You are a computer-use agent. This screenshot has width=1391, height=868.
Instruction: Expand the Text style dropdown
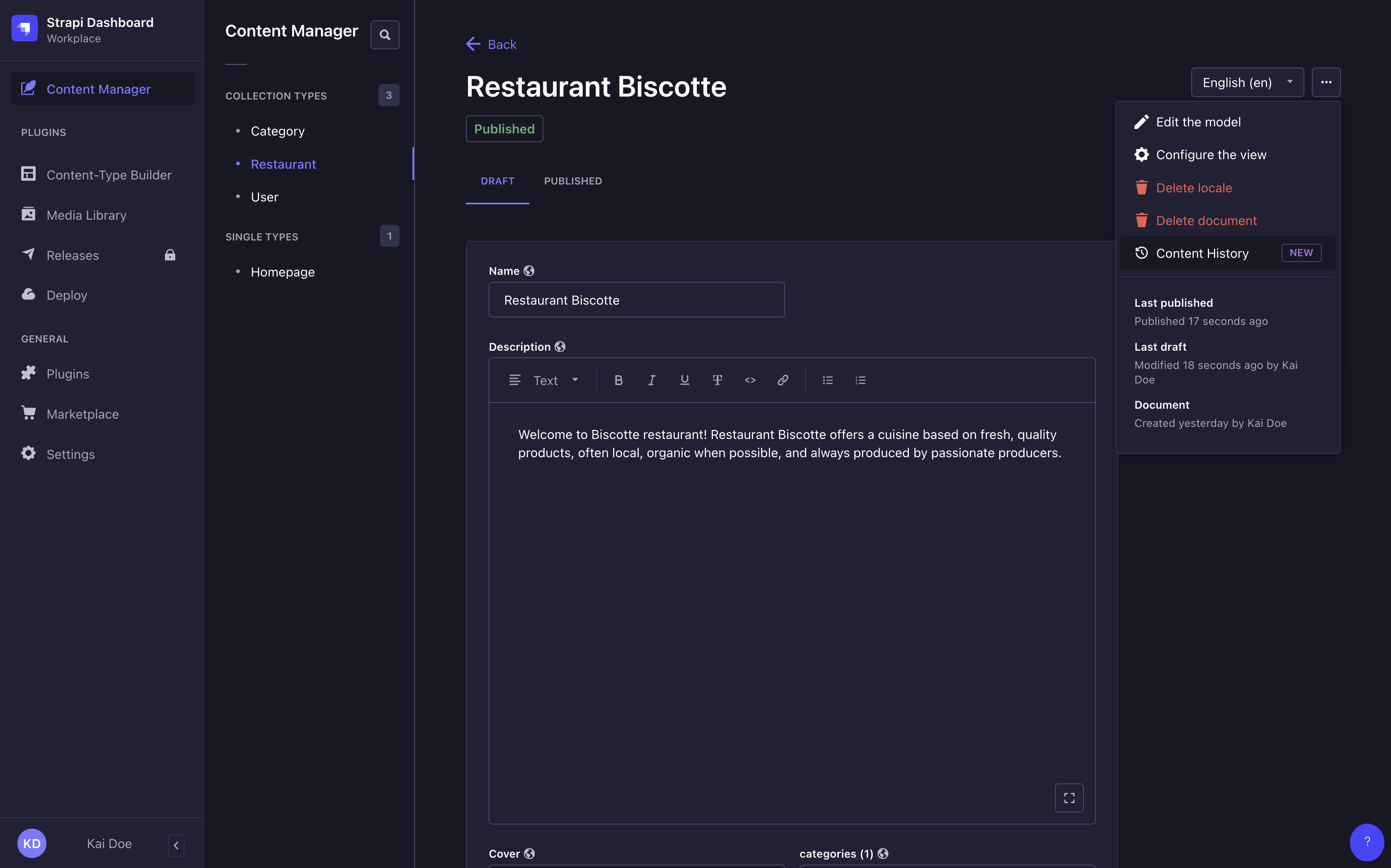[x=552, y=380]
